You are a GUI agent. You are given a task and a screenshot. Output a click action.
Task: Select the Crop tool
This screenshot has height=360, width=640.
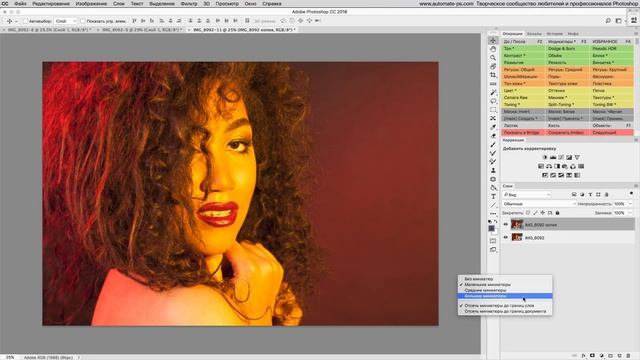tap(493, 75)
